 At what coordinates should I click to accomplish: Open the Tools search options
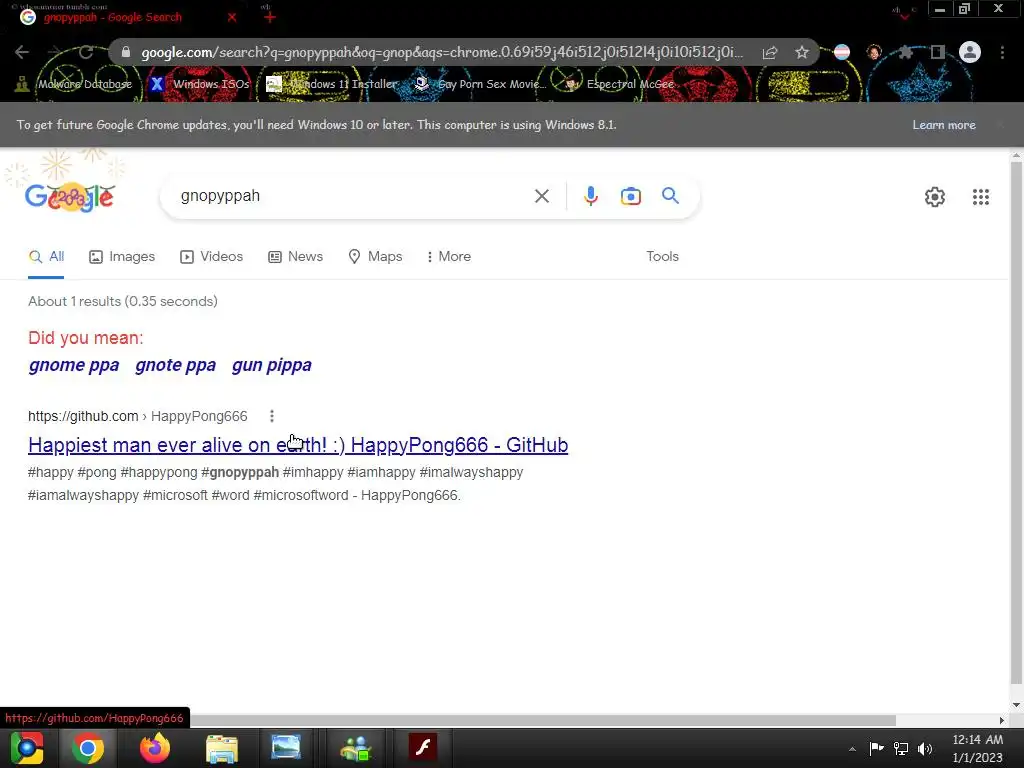pos(662,257)
